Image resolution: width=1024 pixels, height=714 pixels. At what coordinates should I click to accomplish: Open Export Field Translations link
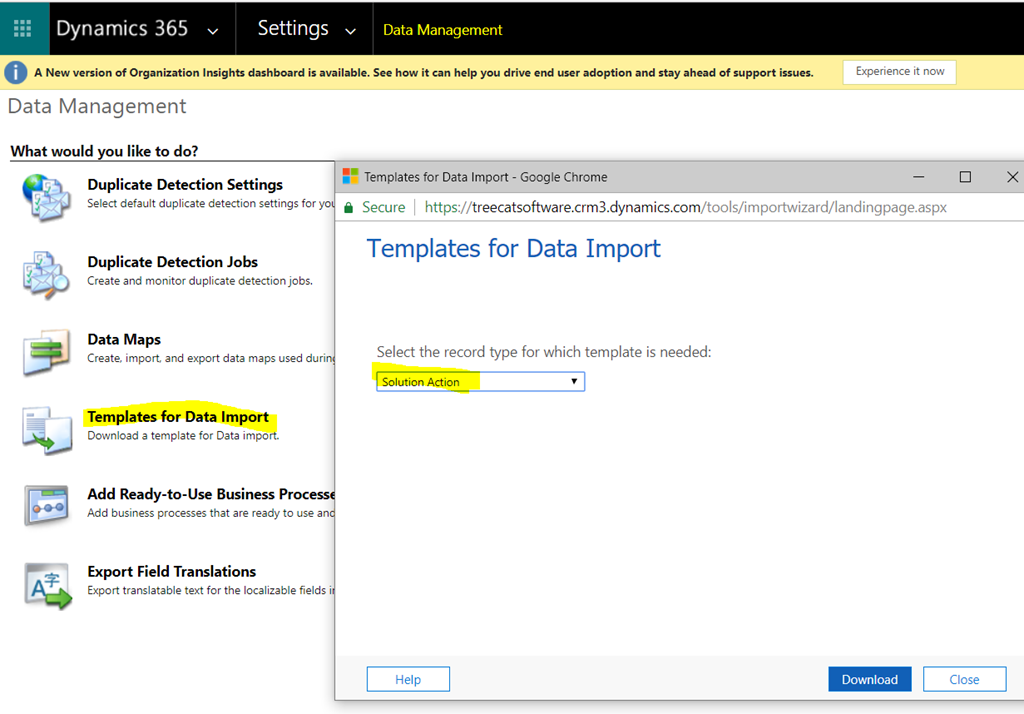click(172, 572)
